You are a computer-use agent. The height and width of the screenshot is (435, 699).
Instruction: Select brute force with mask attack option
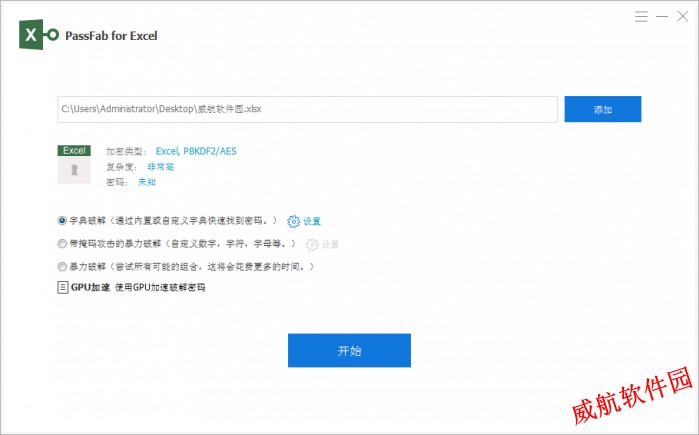pyautogui.click(x=62, y=243)
